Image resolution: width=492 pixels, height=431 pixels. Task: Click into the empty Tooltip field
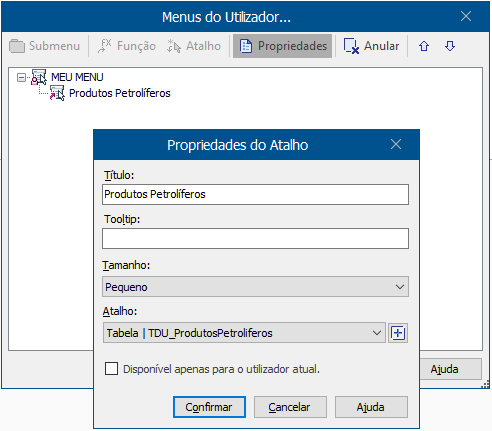tap(255, 239)
